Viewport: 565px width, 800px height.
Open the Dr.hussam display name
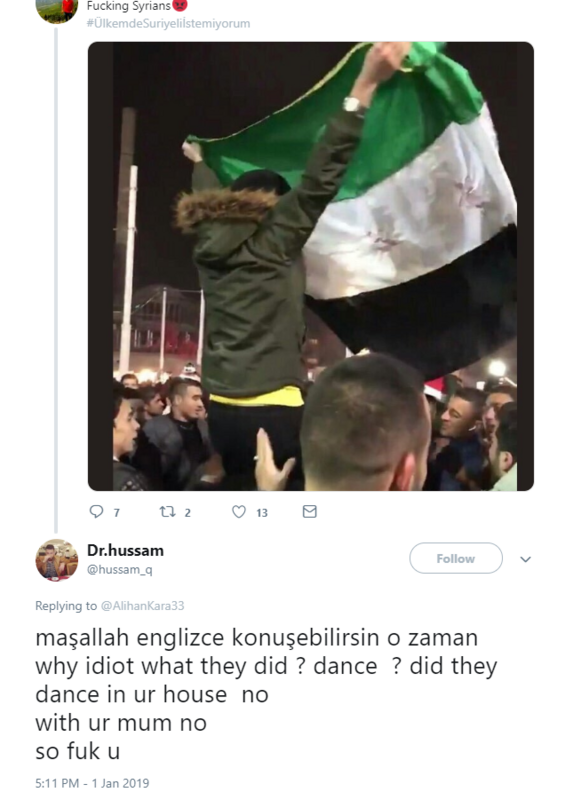point(126,551)
